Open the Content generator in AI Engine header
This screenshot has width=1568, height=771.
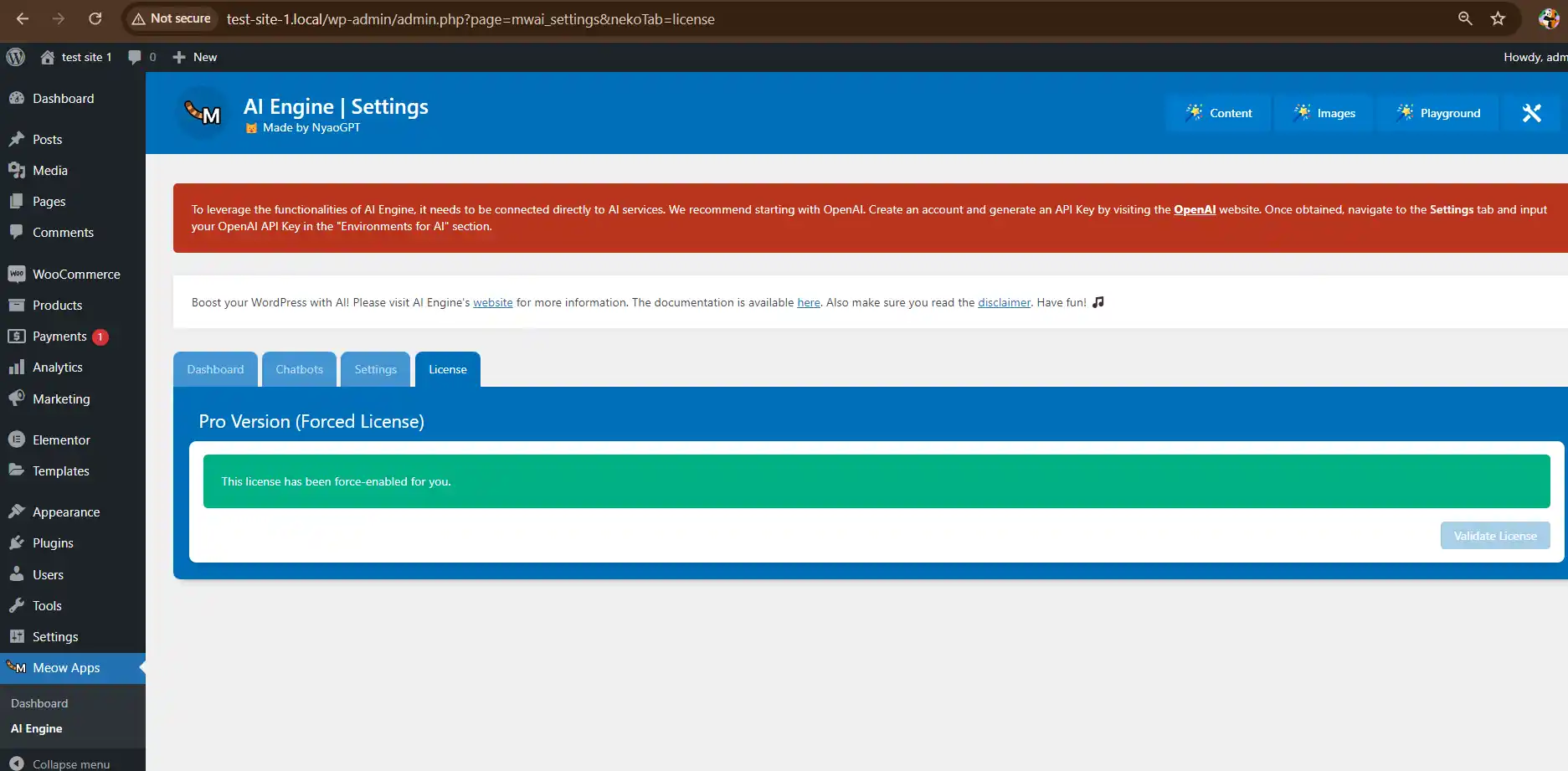point(1219,112)
